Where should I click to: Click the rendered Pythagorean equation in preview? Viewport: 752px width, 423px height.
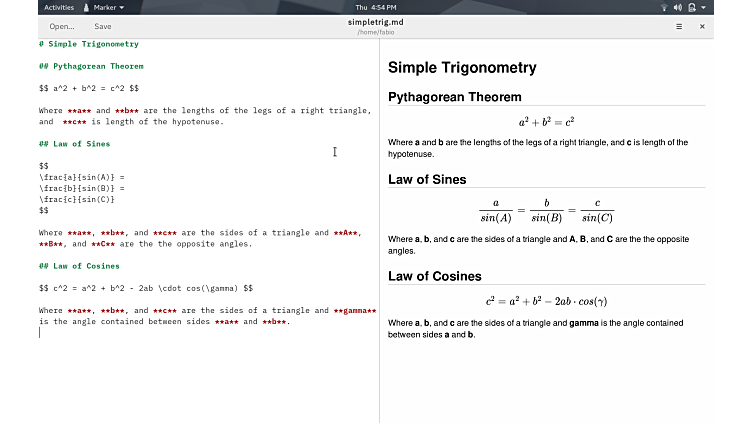click(546, 122)
